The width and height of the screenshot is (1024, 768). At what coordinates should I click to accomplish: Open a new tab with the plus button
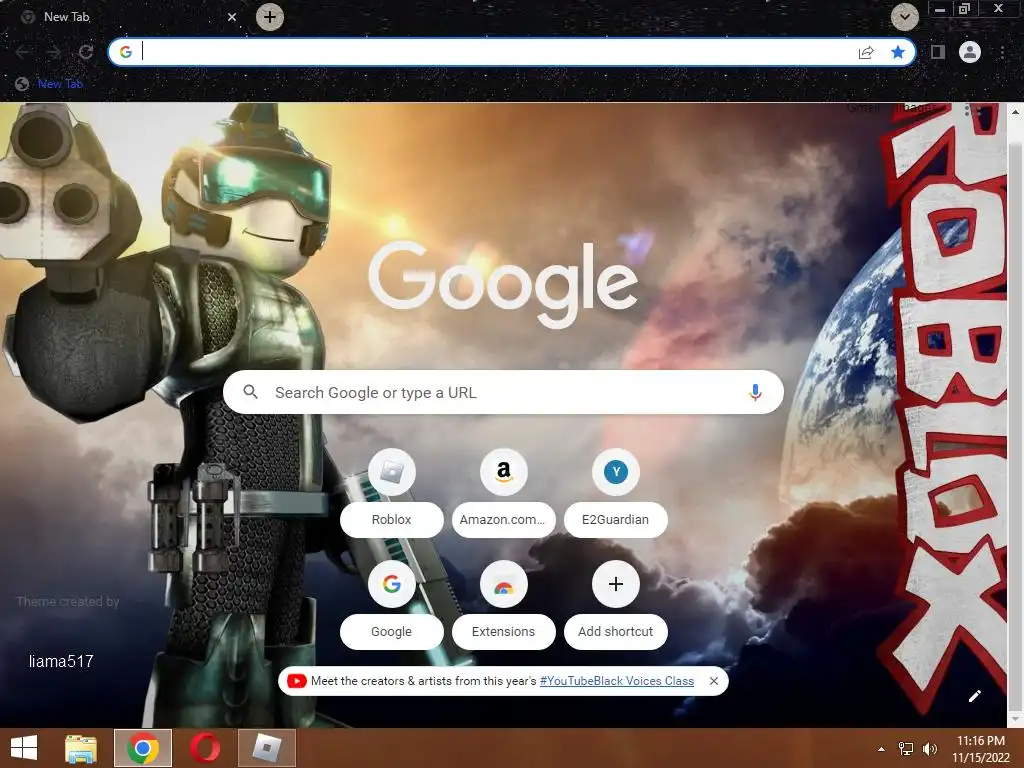click(270, 17)
